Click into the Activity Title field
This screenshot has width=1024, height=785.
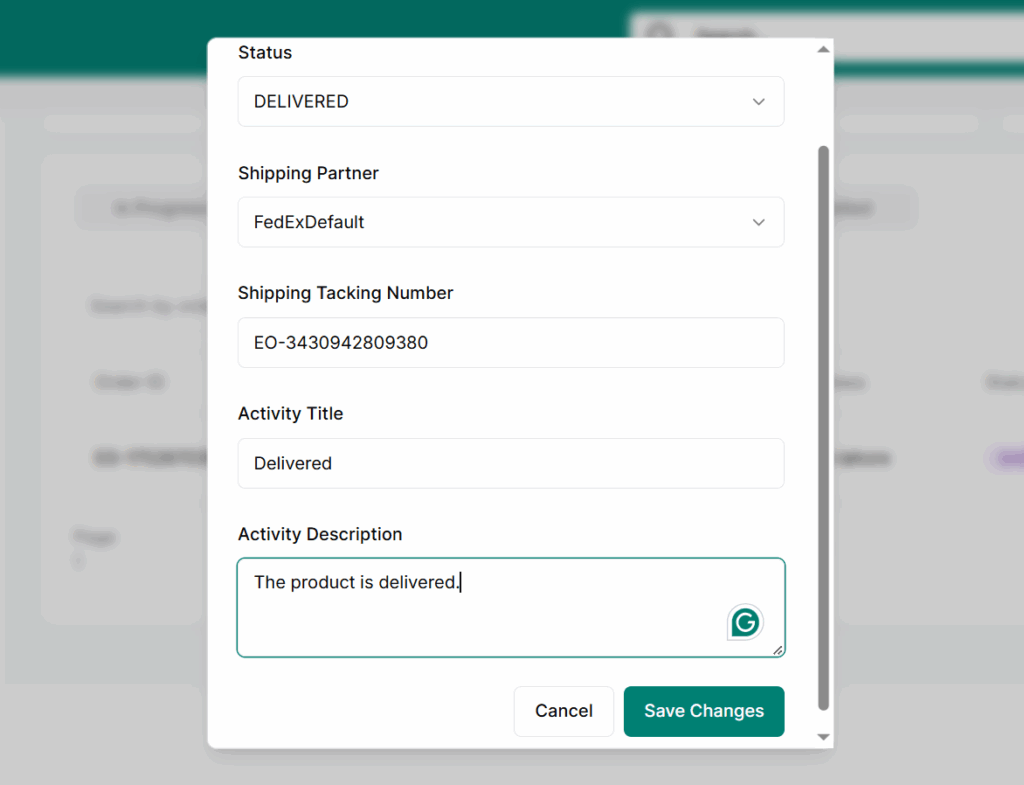click(510, 463)
